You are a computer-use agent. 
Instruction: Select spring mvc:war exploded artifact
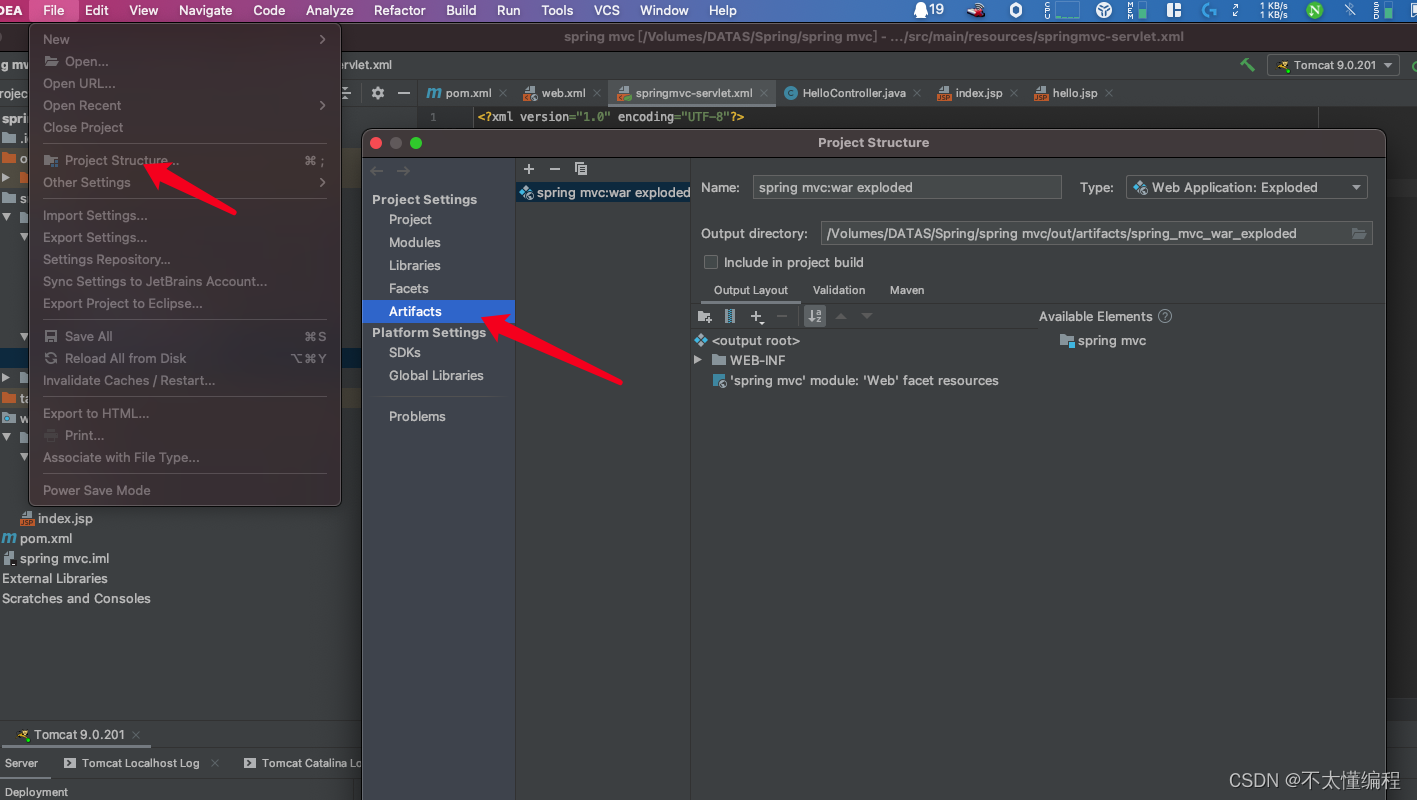click(x=603, y=192)
